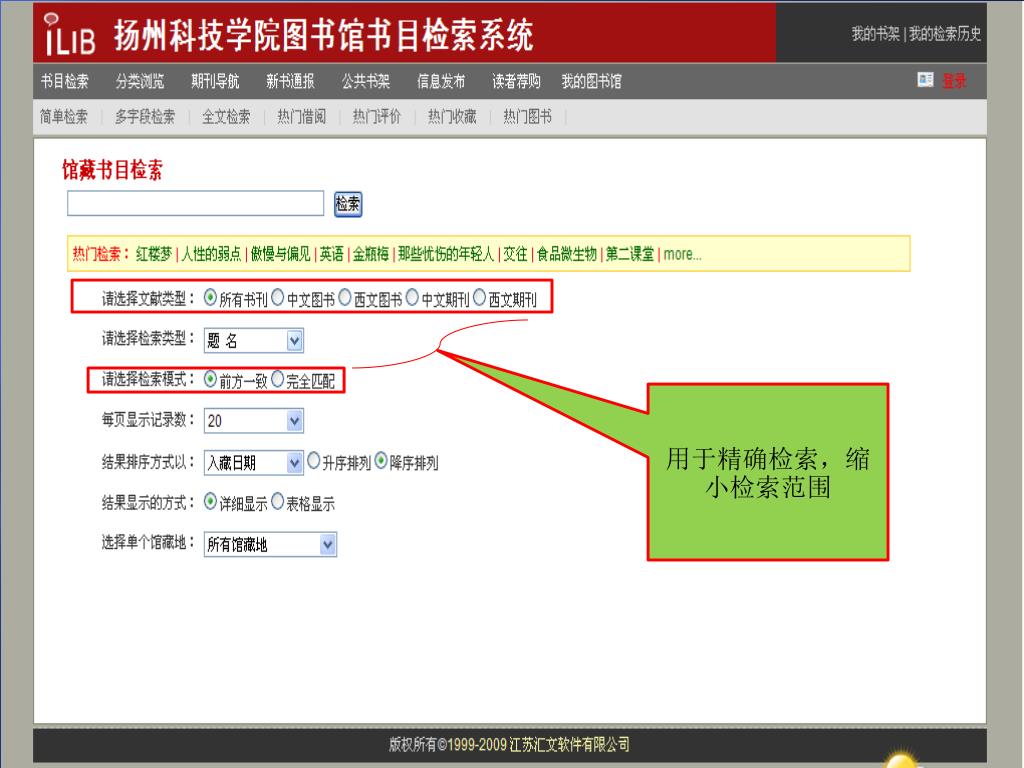Click the more... hot search link
This screenshot has height=768, width=1024.
pyautogui.click(x=682, y=254)
